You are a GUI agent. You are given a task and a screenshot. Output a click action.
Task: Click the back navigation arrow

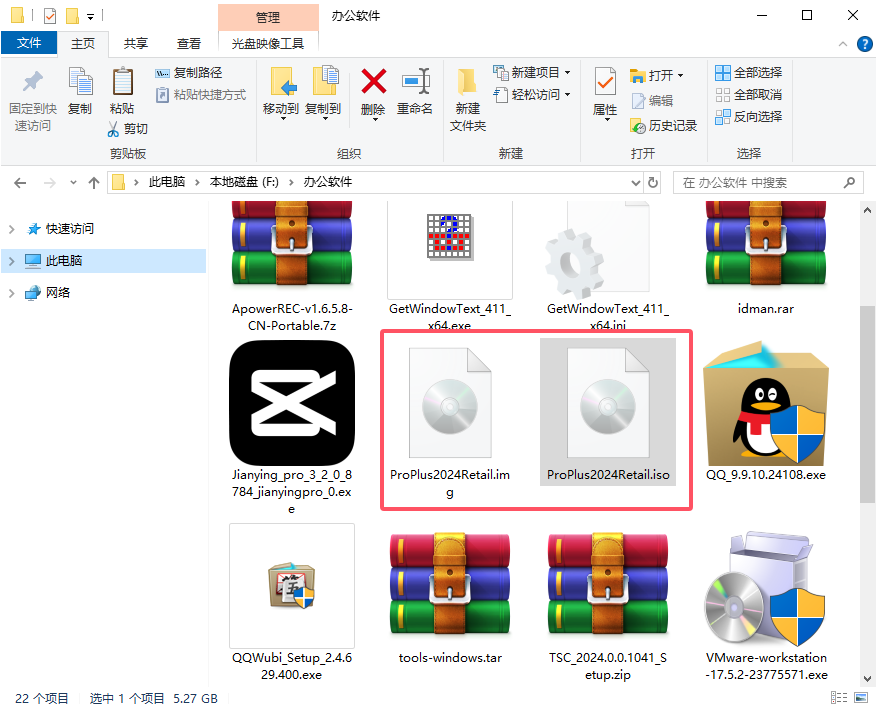point(18,182)
